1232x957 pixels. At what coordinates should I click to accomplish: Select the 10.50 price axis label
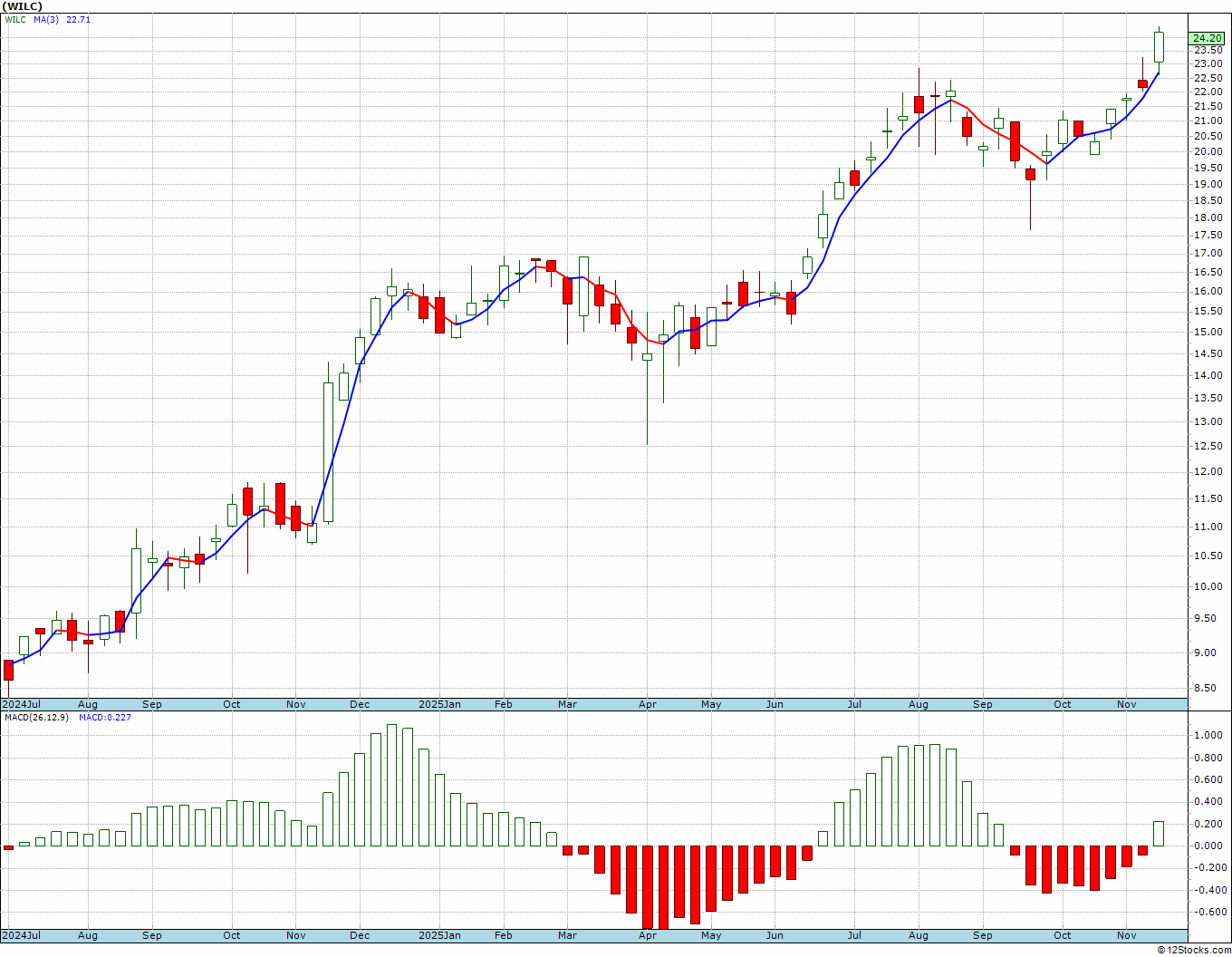[x=1207, y=556]
